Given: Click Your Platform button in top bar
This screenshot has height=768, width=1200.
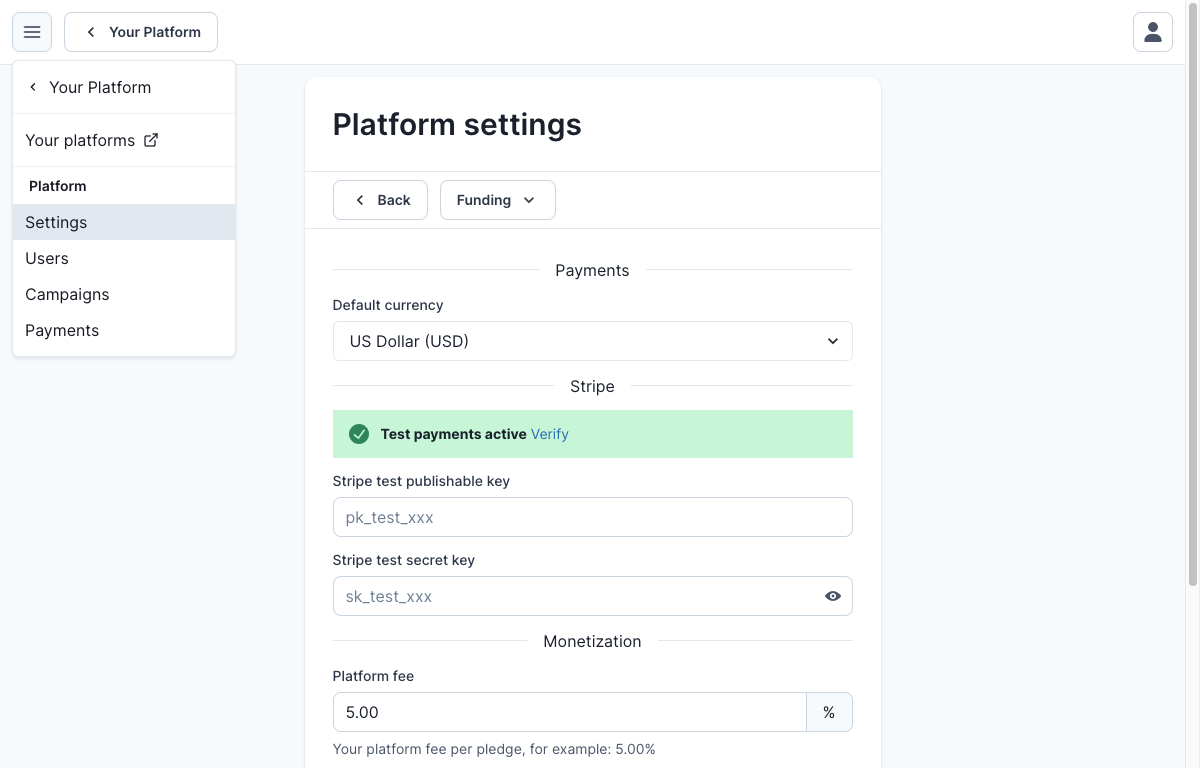Looking at the screenshot, I should [x=141, y=32].
